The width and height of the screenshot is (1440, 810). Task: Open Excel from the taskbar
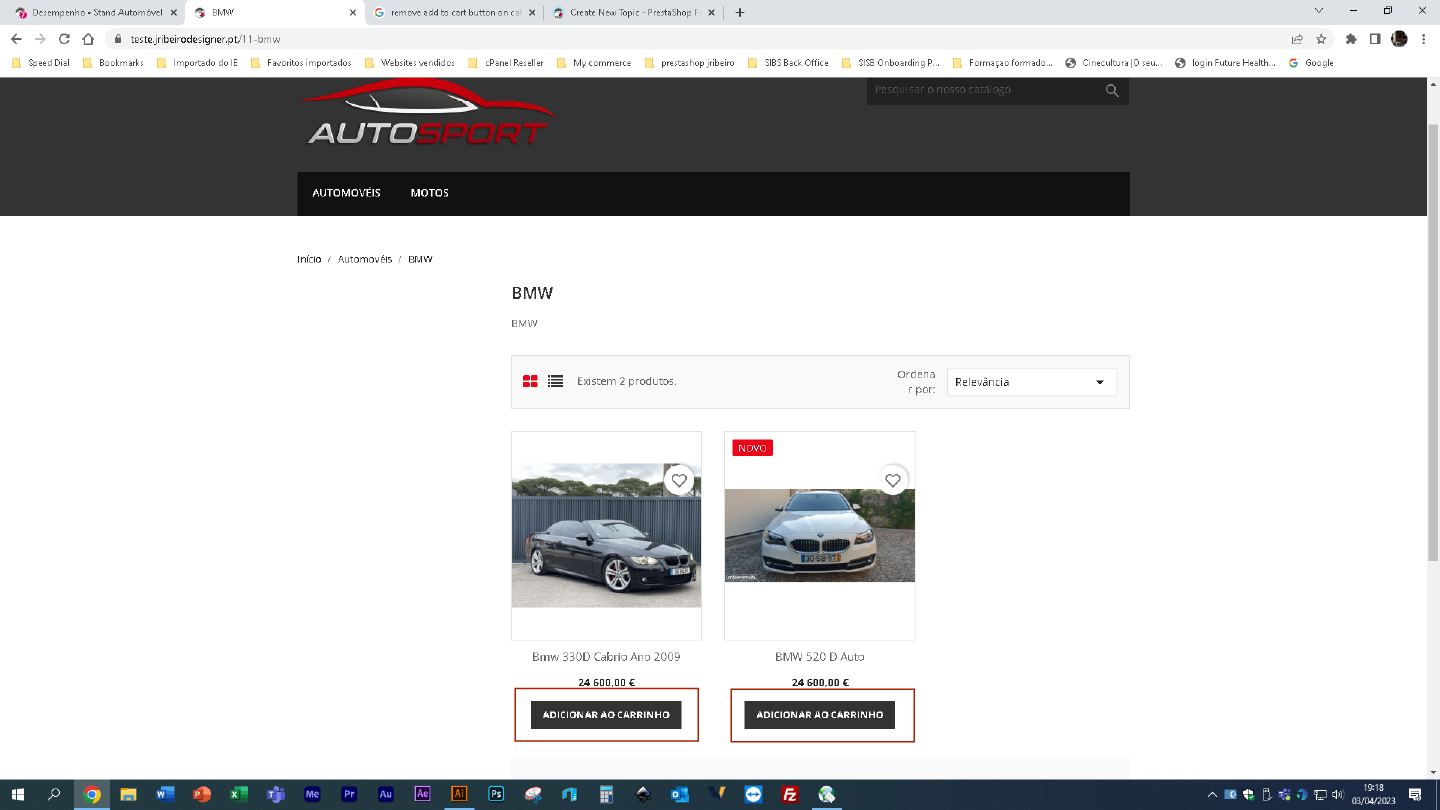point(238,795)
